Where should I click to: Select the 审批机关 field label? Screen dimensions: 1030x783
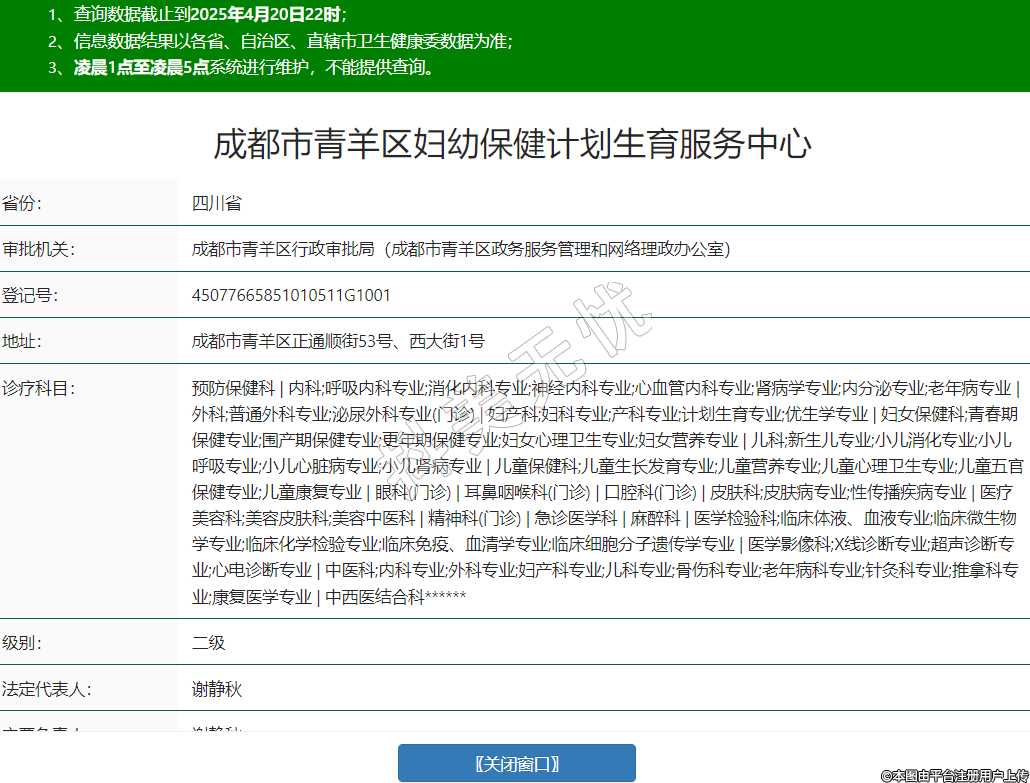tap(39, 249)
